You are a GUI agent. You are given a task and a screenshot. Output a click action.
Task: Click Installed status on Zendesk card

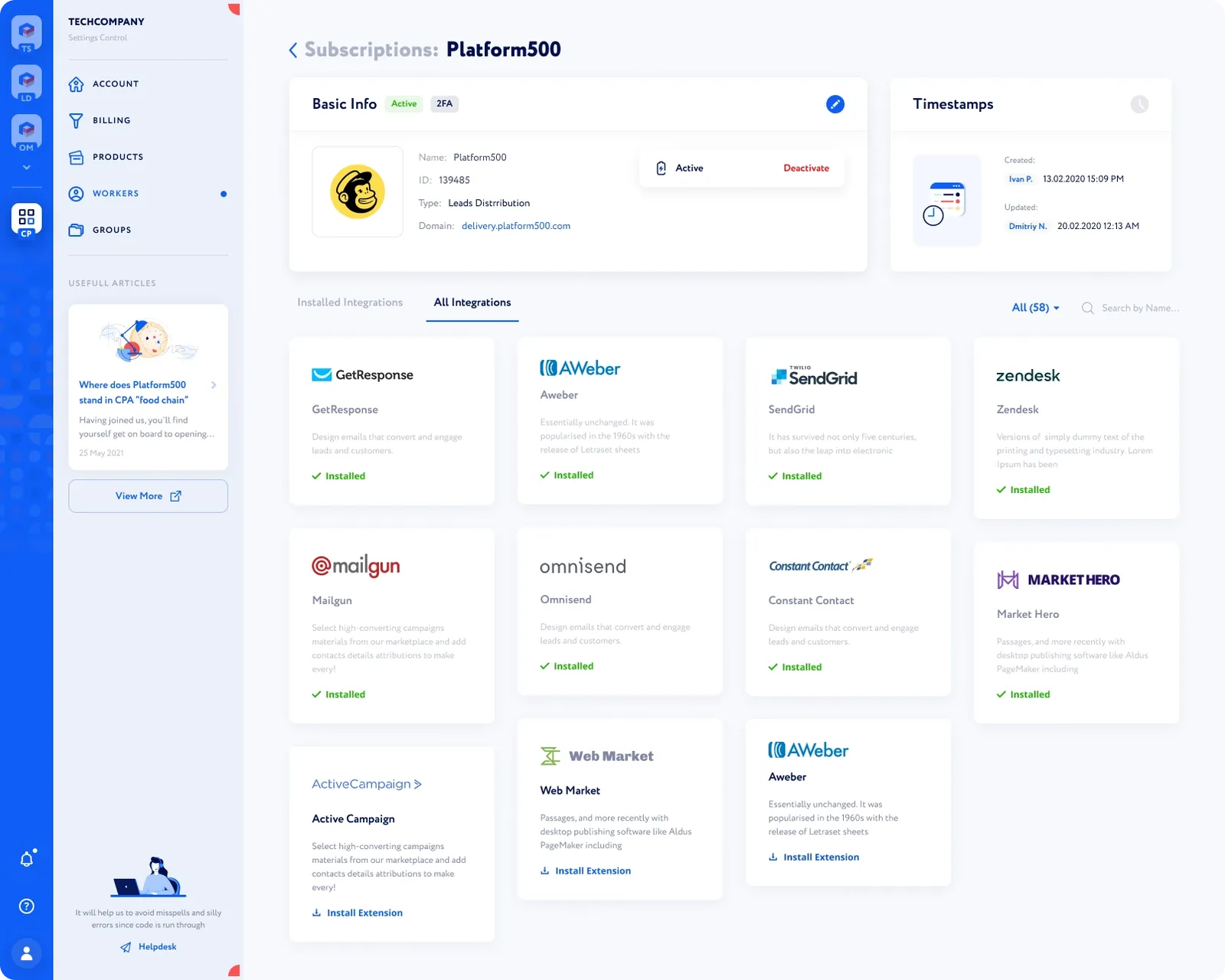[1023, 490]
